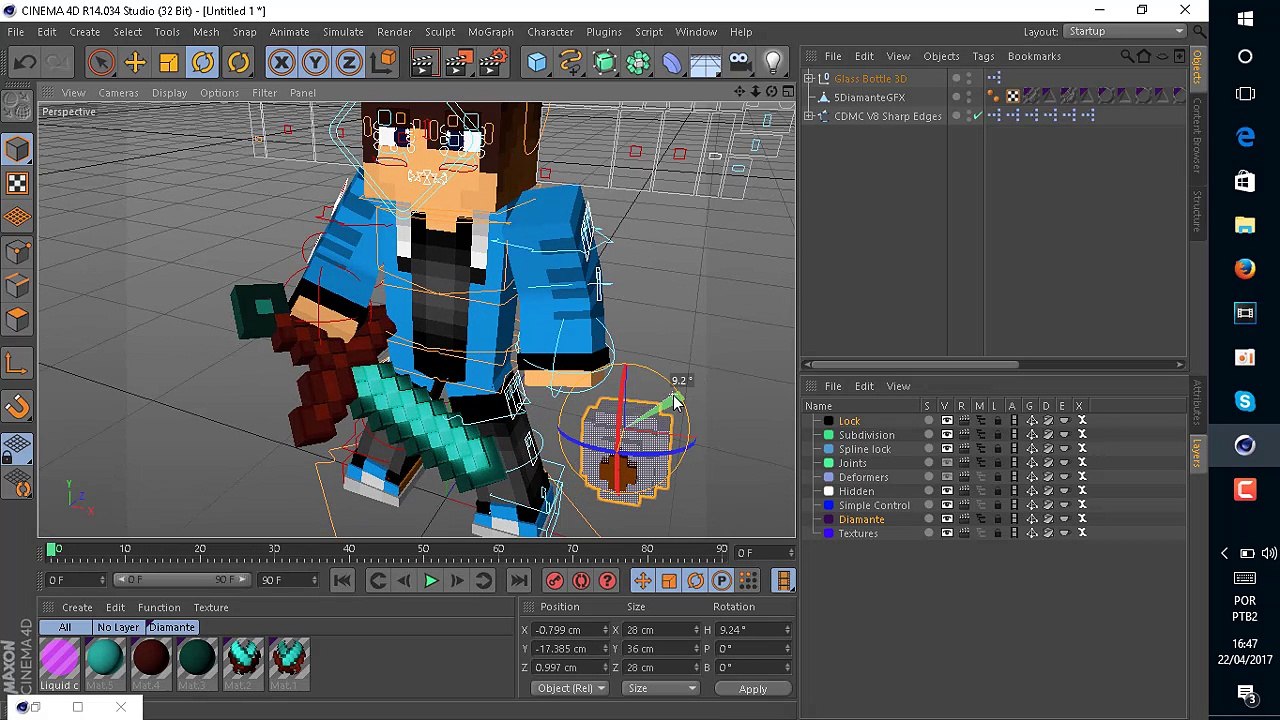Screen dimensions: 1280x720
Task: Show the No Layer materials
Action: (x=118, y=627)
